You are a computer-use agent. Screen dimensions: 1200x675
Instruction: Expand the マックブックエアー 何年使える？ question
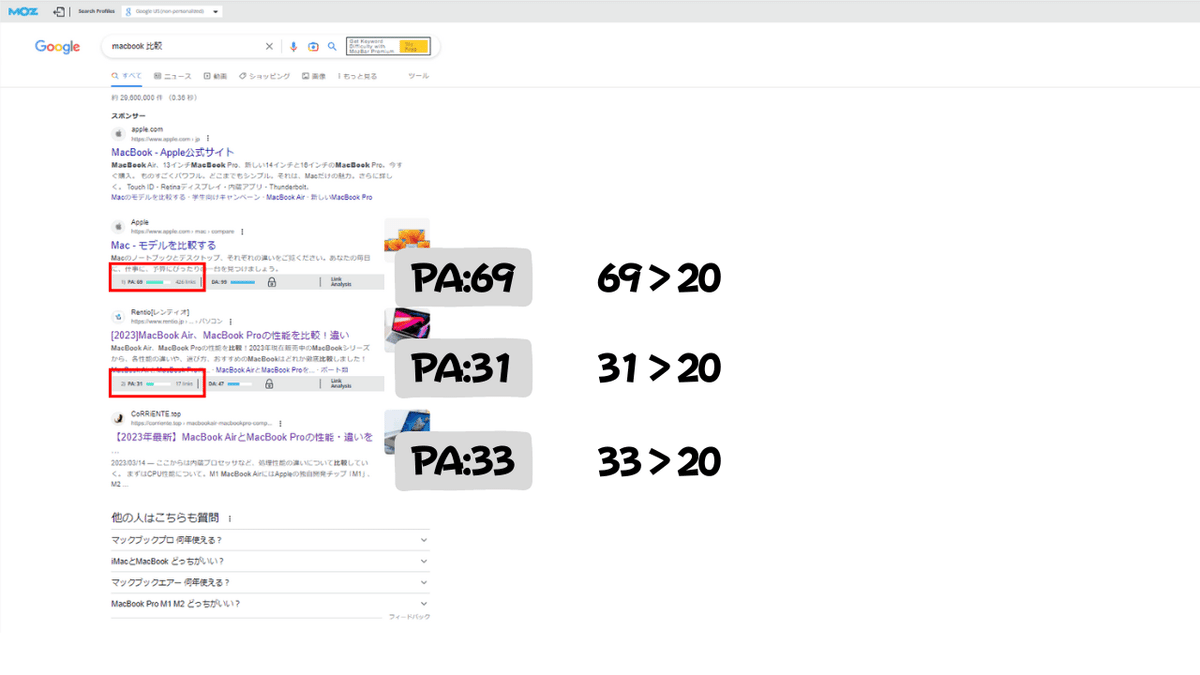coord(270,582)
